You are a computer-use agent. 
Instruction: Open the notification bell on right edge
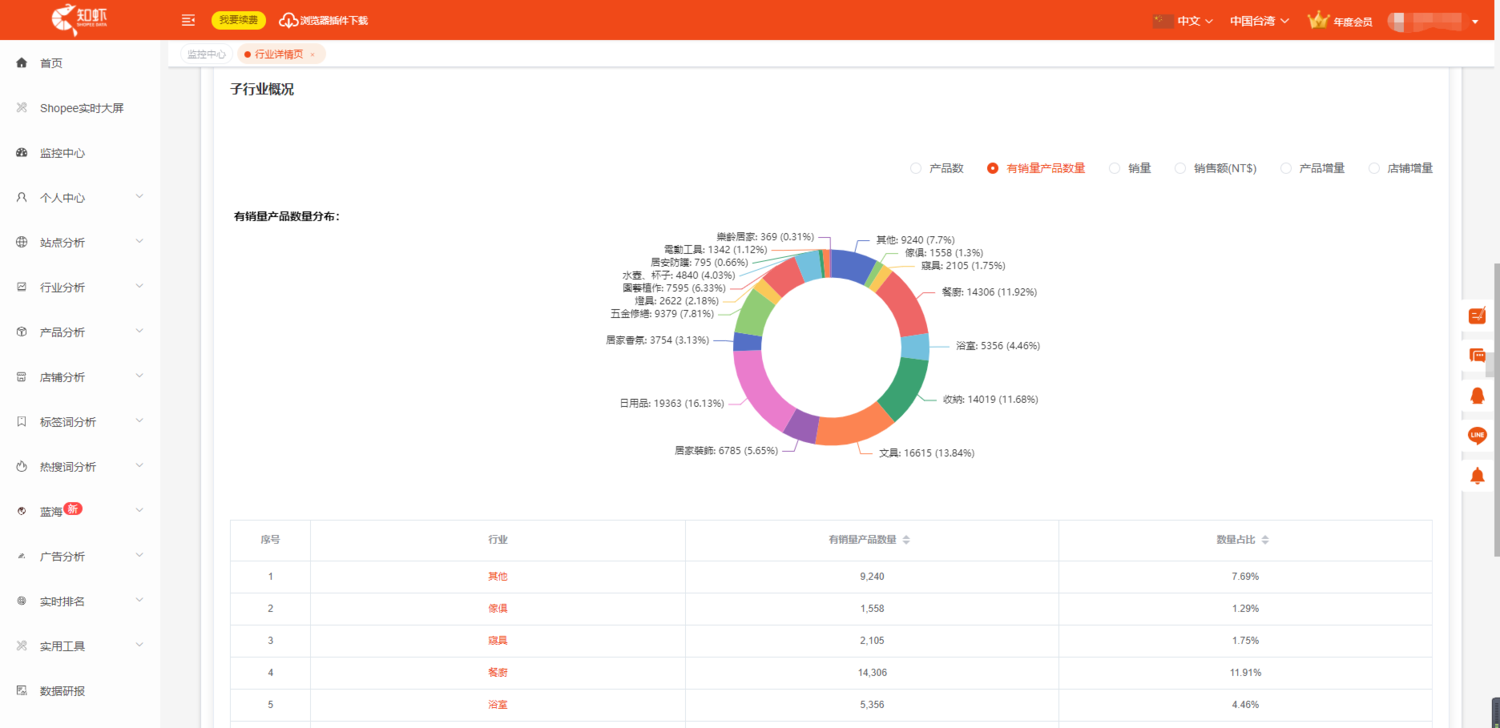point(1477,476)
